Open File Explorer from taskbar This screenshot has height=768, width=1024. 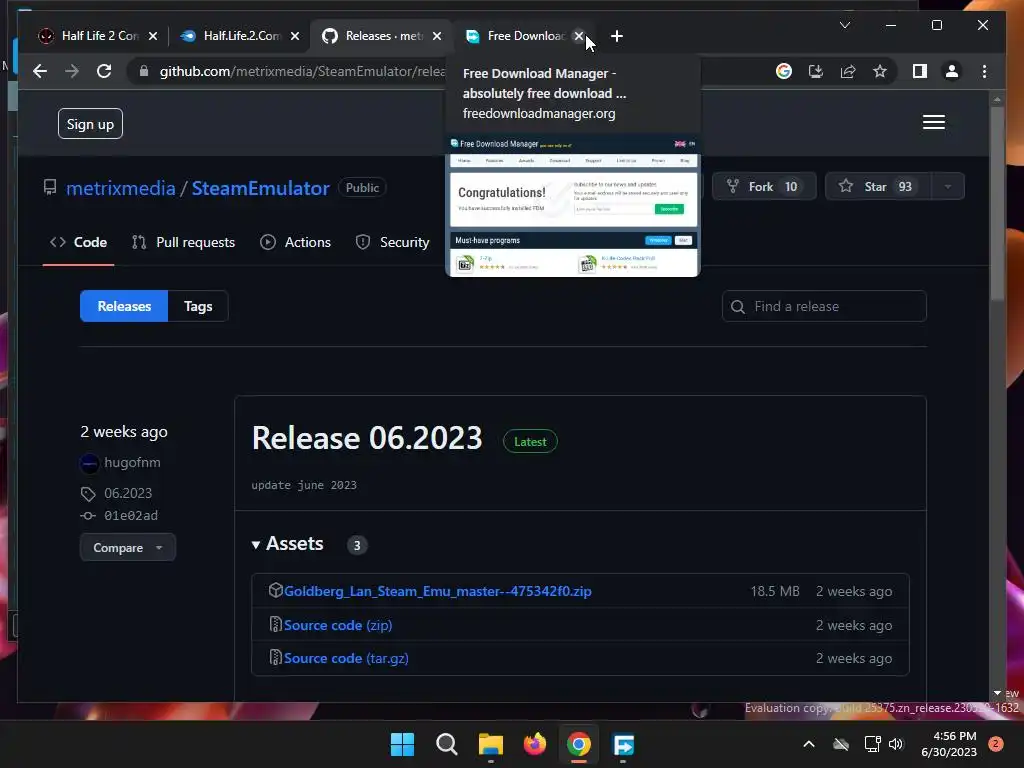click(x=490, y=744)
